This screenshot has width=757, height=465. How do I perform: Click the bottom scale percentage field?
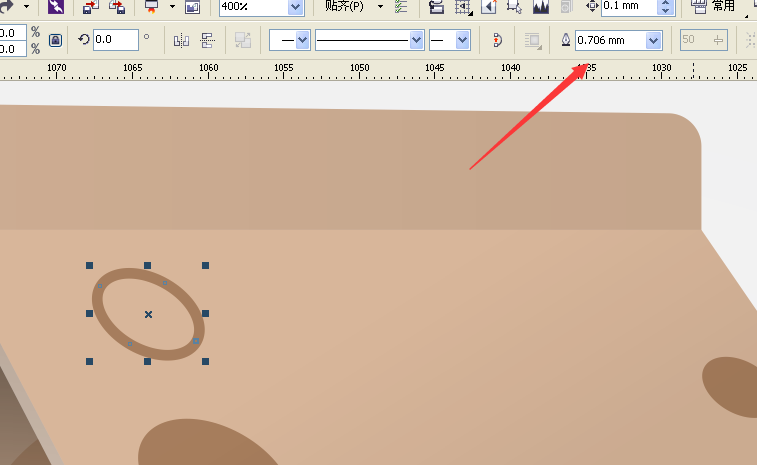(x=12, y=49)
